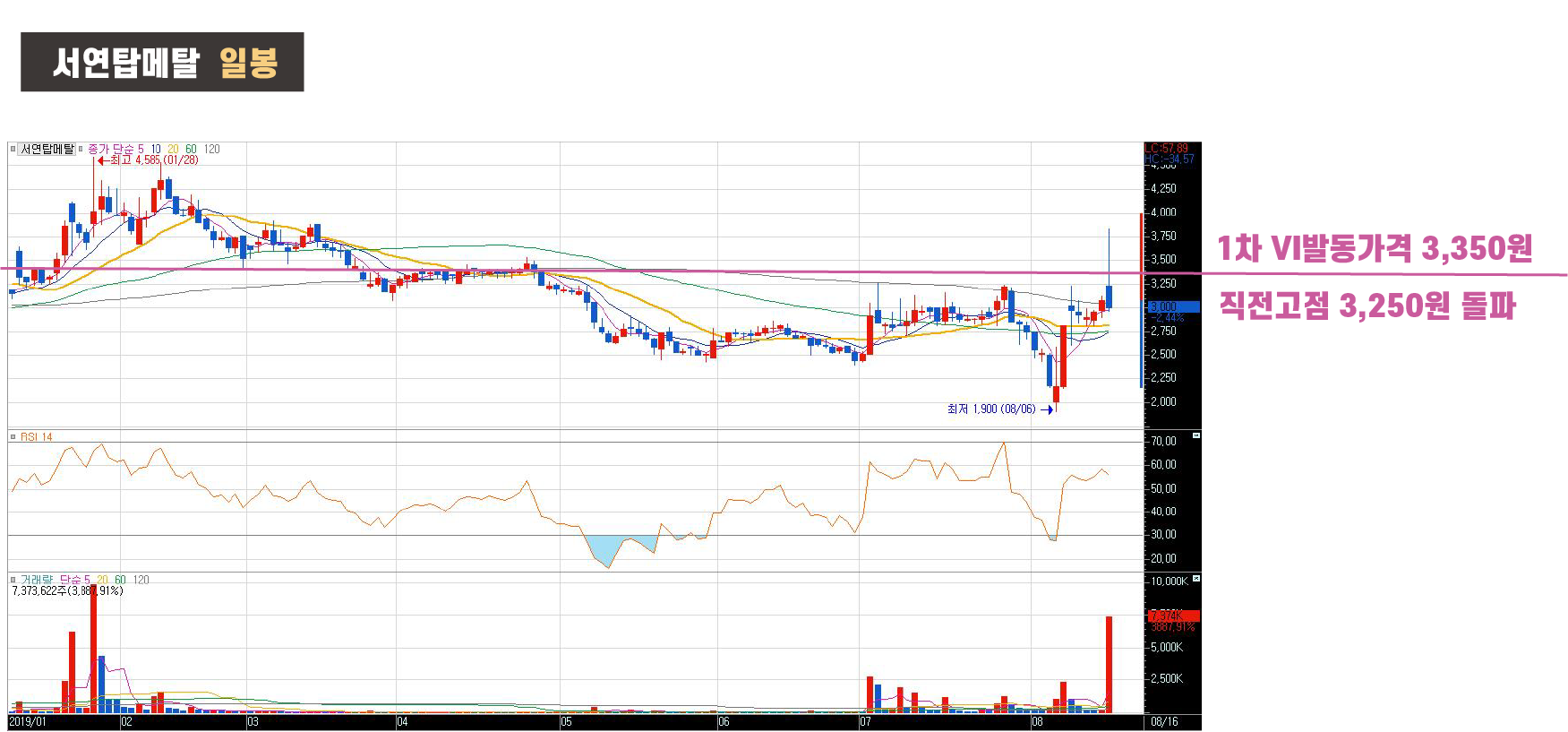The width and height of the screenshot is (1568, 732).
Task: Click the 2,000 price axis label
Action: [1163, 401]
